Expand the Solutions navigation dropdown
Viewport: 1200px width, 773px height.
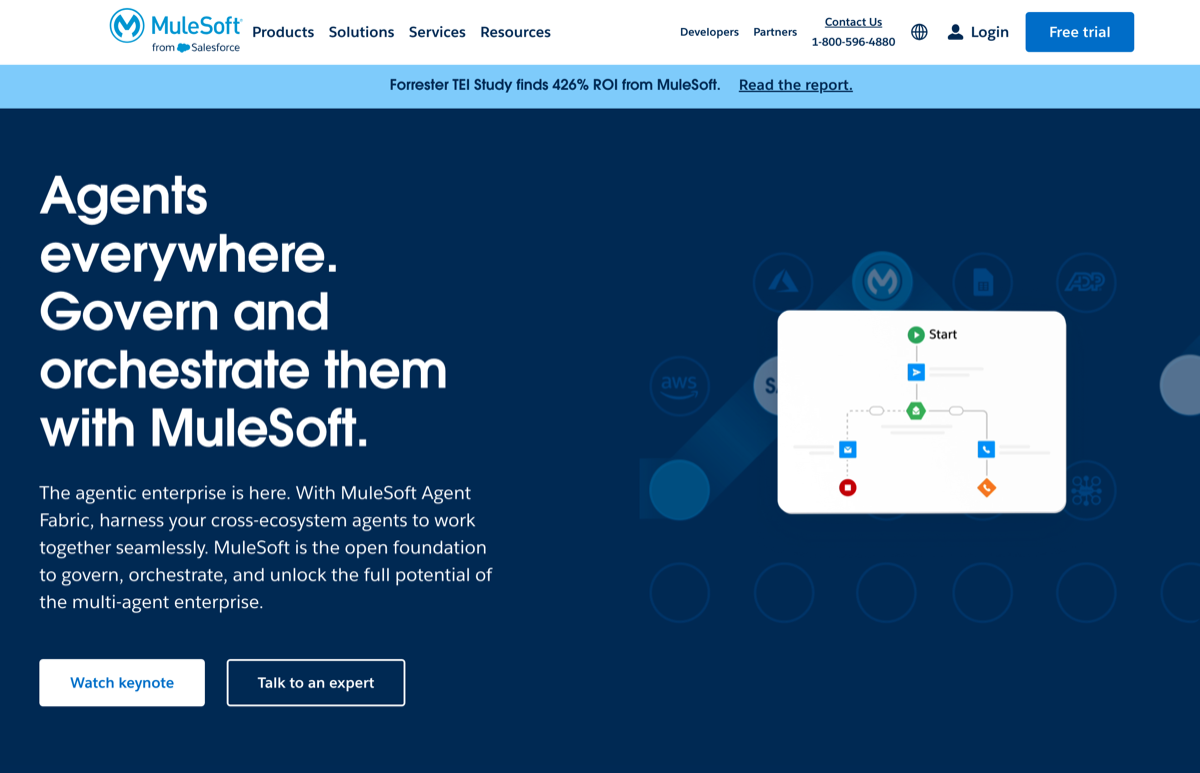tap(361, 32)
